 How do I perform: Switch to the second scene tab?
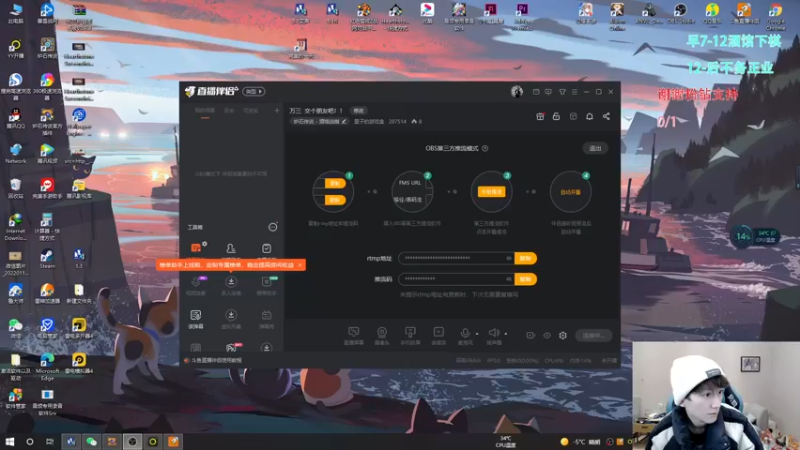pos(230,111)
